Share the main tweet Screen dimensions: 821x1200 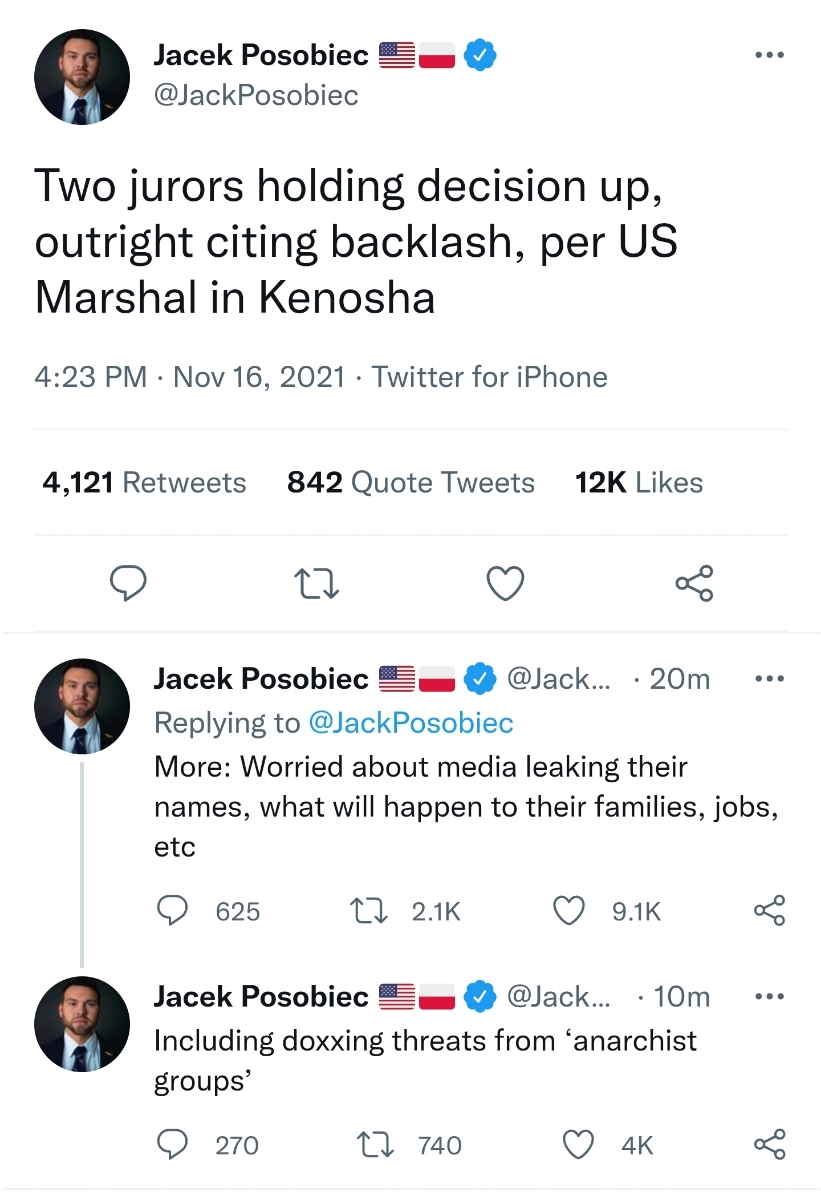point(694,583)
